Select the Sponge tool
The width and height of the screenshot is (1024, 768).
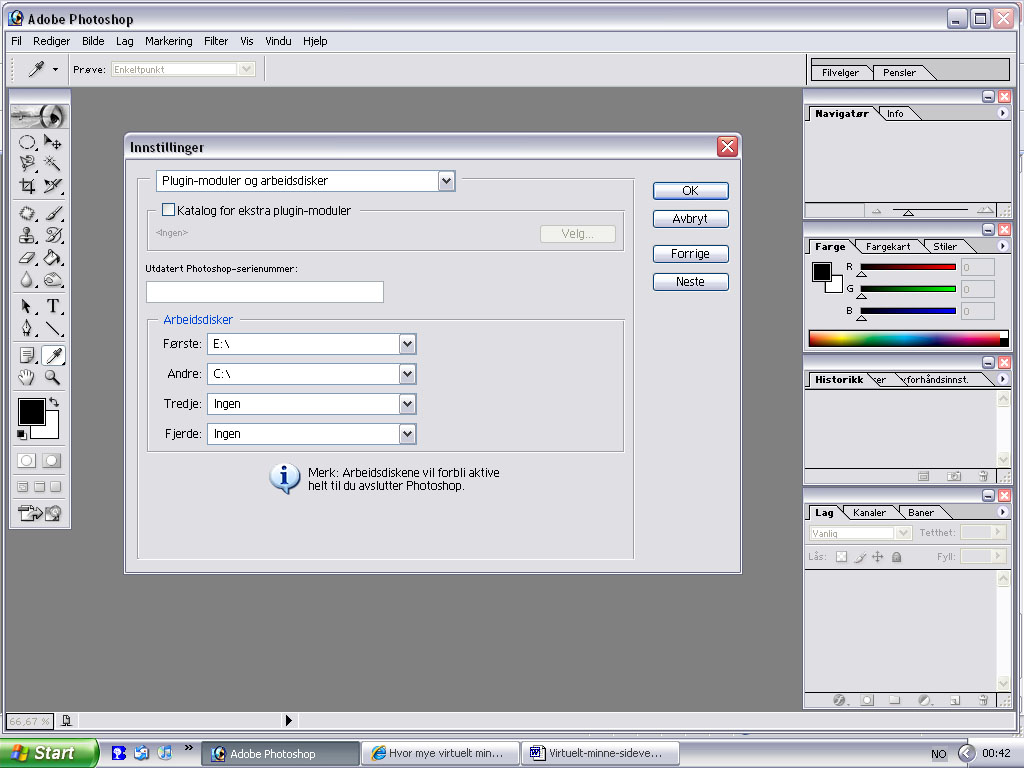coord(53,280)
